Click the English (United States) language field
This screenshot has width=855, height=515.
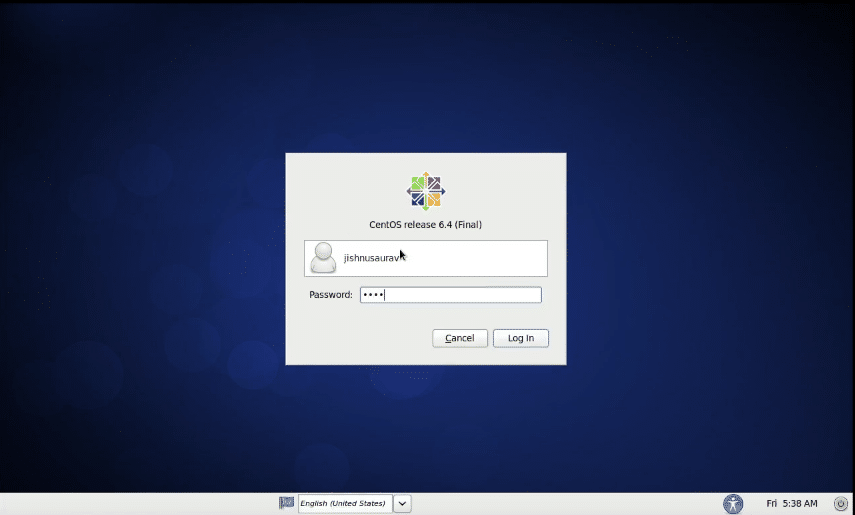[x=345, y=504]
